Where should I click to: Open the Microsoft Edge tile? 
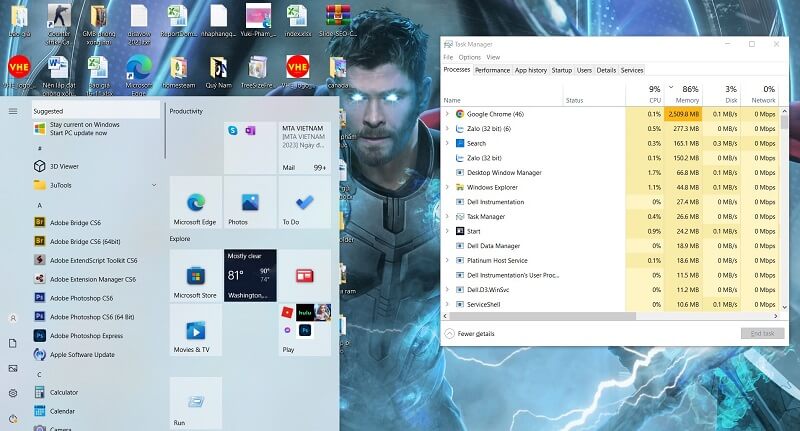(x=195, y=202)
